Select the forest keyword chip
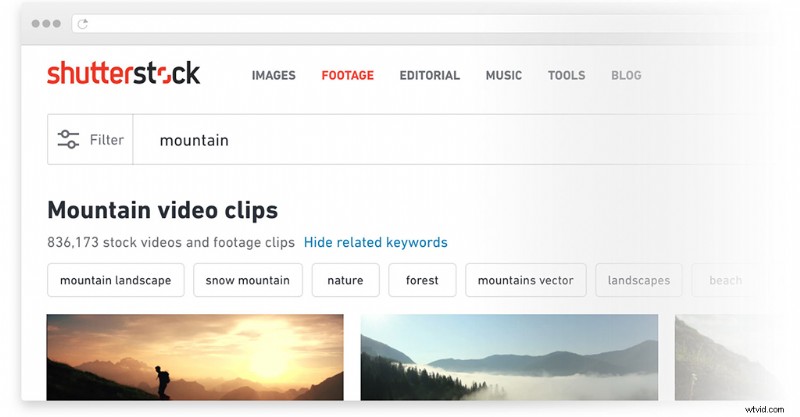800x417 pixels. [422, 280]
